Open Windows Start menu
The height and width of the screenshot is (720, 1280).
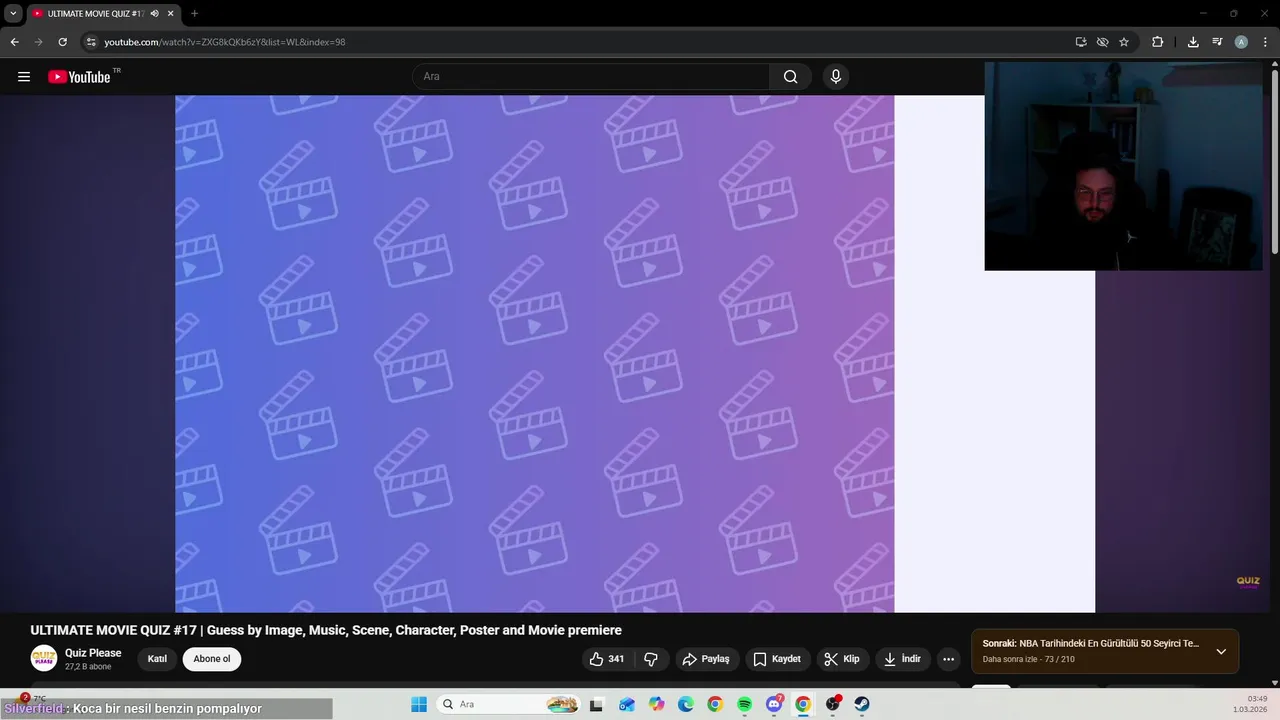pyautogui.click(x=419, y=704)
